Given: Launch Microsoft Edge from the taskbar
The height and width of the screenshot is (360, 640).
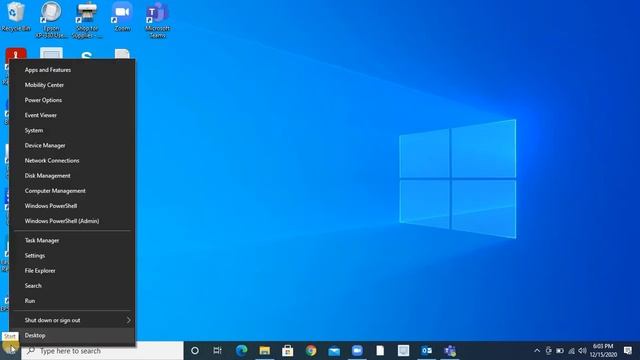Looking at the screenshot, I should click(241, 351).
